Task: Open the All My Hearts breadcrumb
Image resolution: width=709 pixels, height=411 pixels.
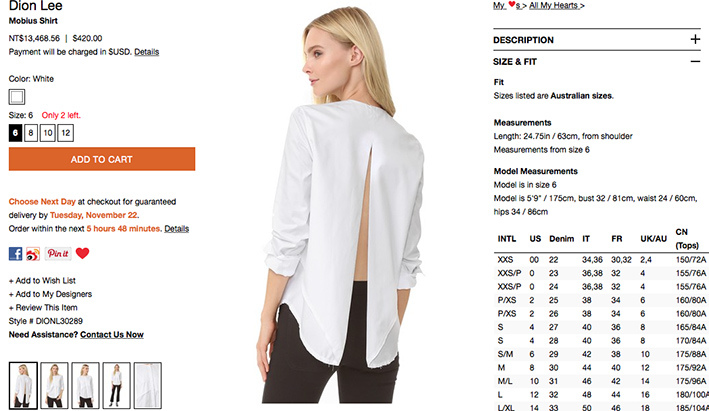Action: pyautogui.click(x=557, y=5)
